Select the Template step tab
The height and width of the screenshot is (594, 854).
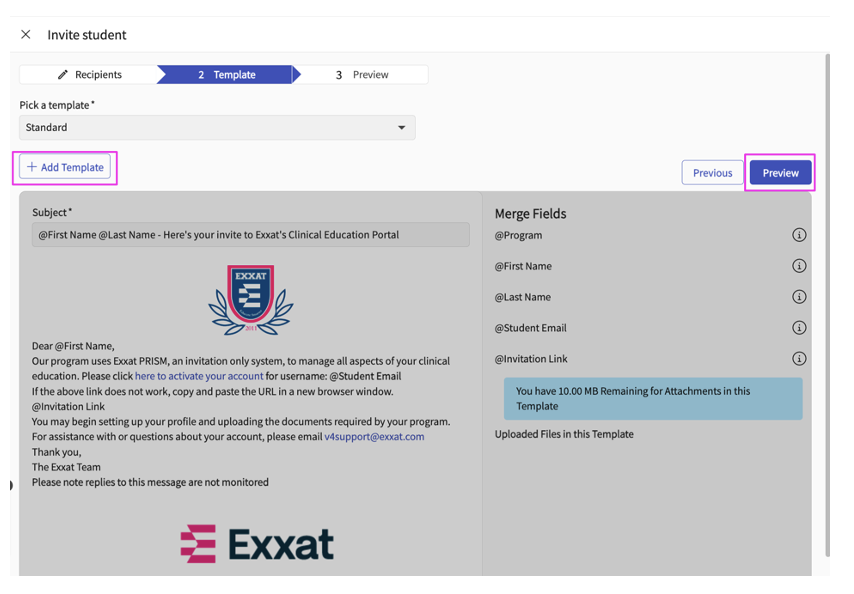pyautogui.click(x=226, y=75)
